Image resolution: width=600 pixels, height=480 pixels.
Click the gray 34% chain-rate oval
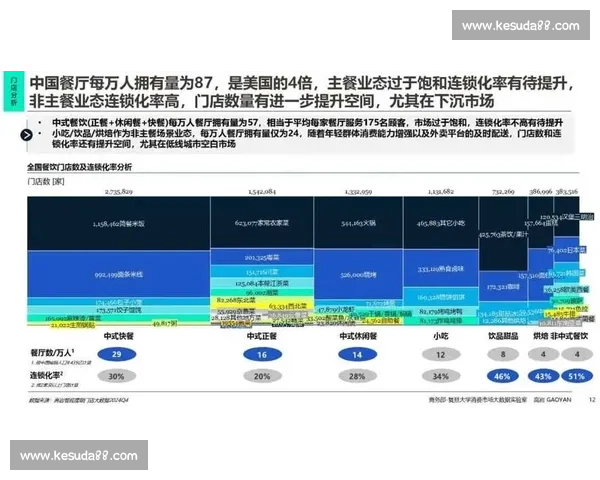[x=441, y=376]
